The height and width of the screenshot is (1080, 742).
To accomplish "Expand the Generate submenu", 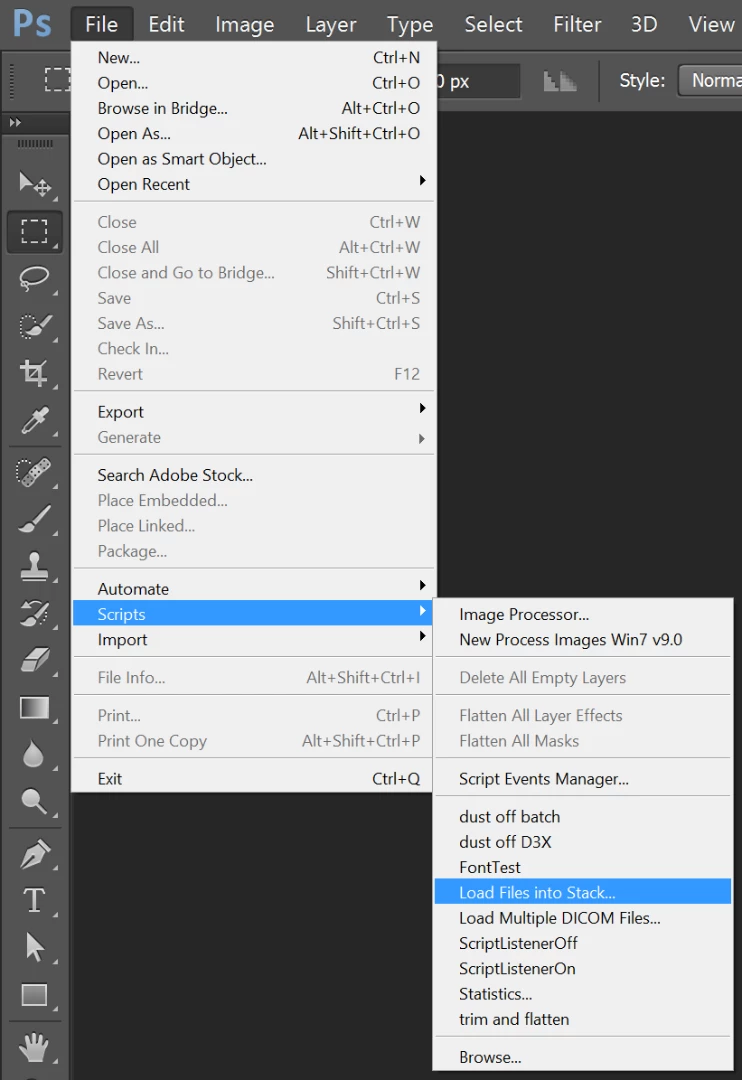I will tap(254, 437).
